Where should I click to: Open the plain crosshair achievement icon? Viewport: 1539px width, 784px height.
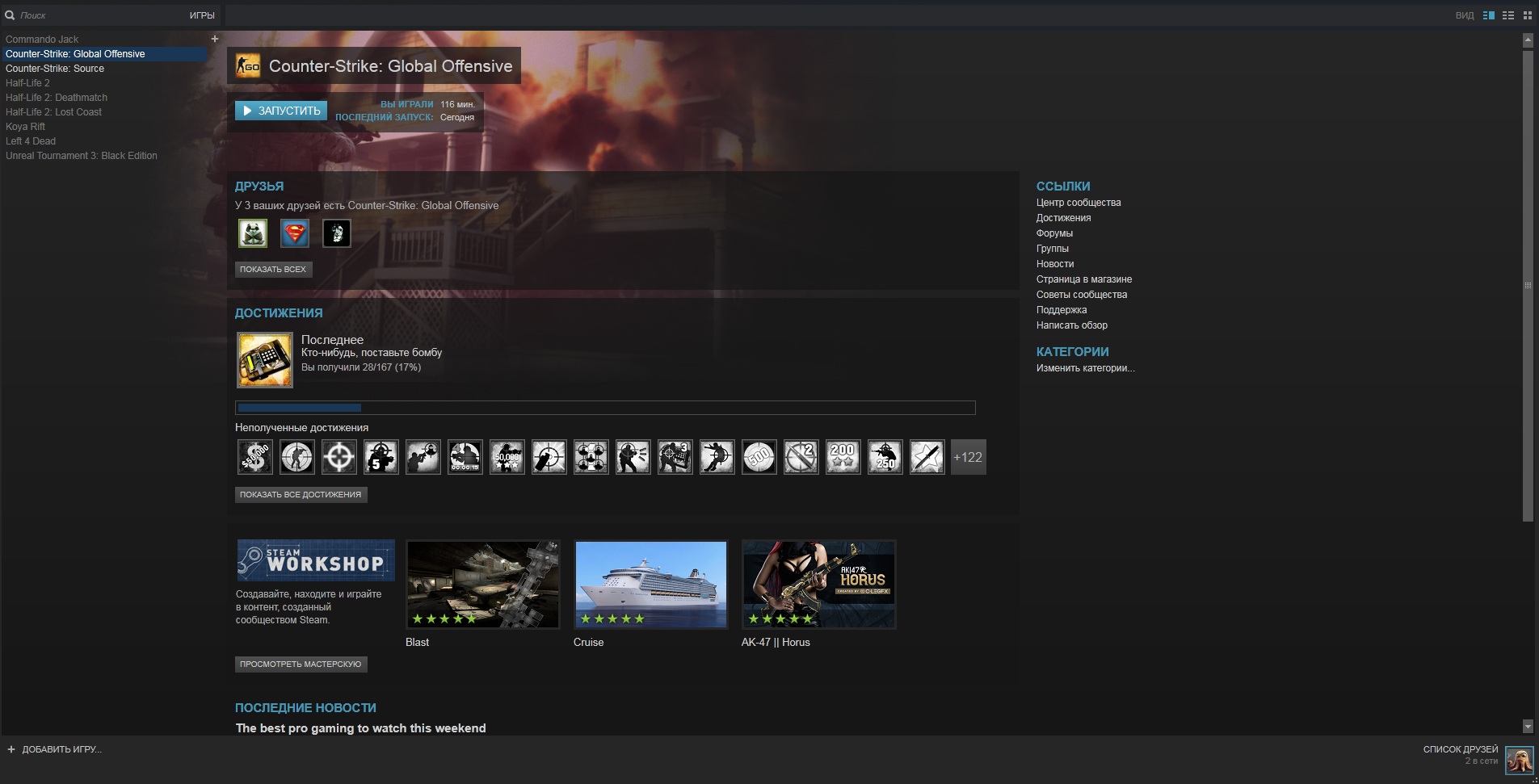[x=338, y=457]
